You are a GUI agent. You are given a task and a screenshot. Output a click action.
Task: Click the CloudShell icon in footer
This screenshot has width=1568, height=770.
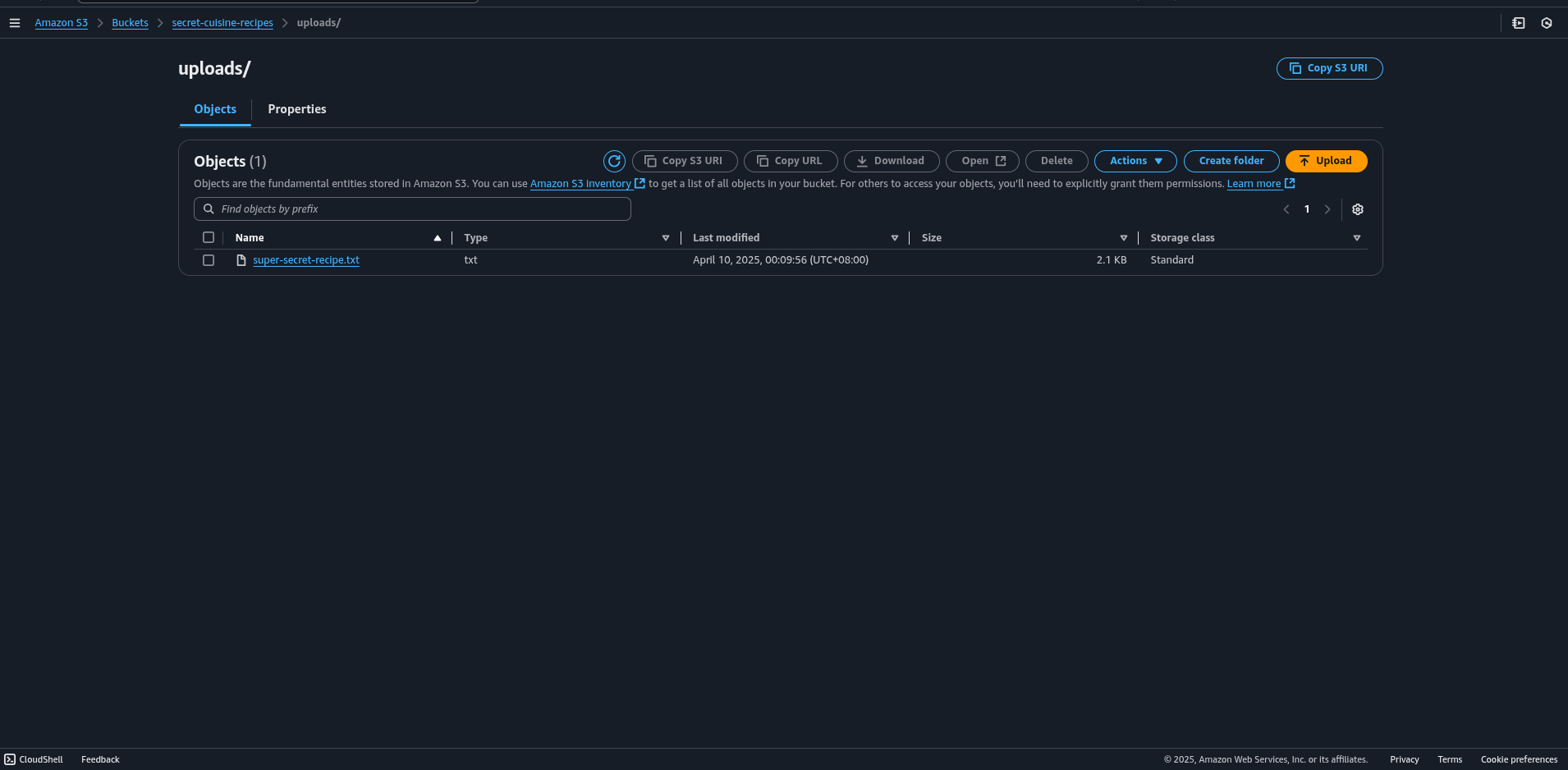(10, 759)
